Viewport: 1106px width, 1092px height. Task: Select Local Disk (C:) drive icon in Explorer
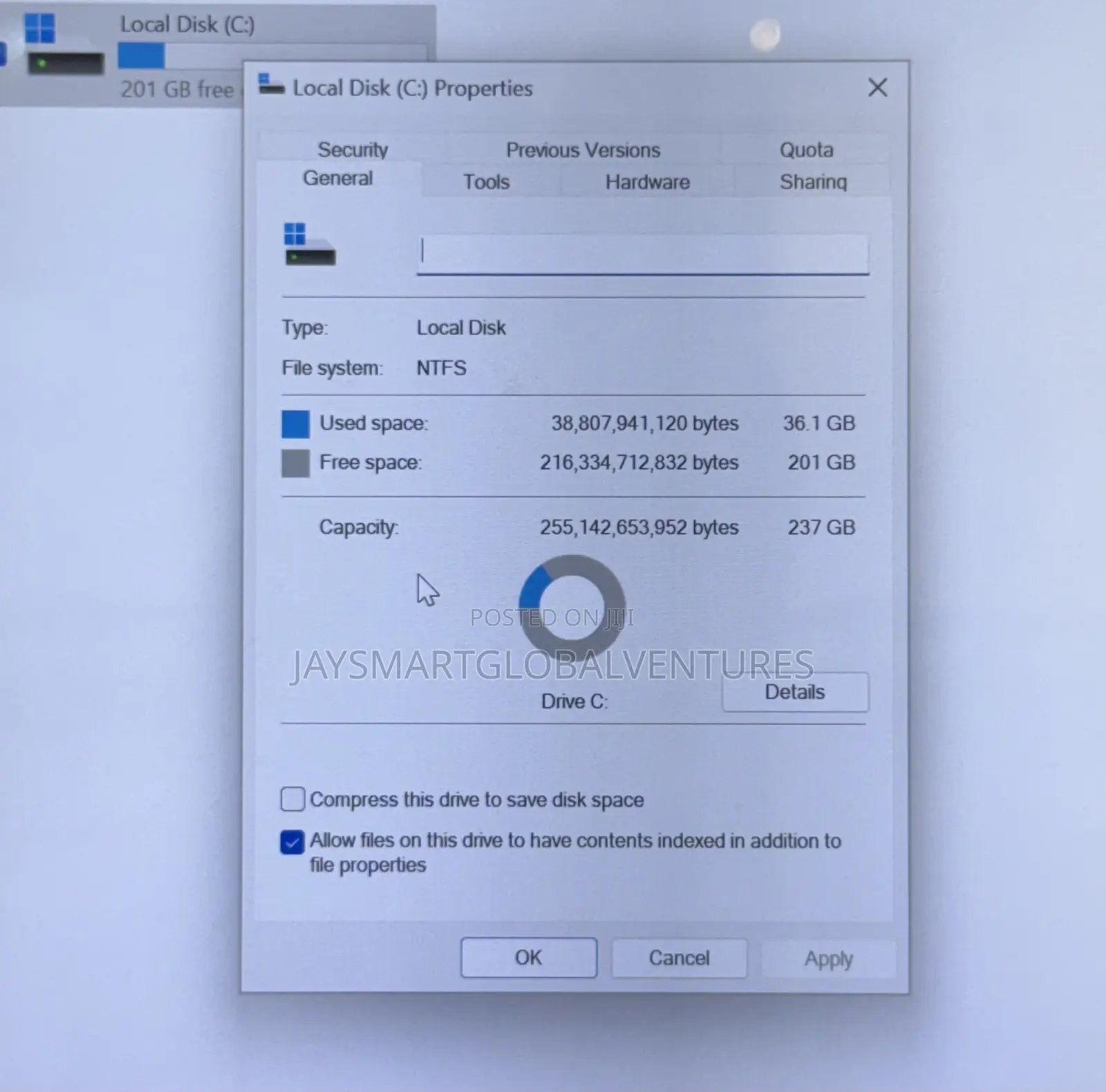click(x=64, y=44)
